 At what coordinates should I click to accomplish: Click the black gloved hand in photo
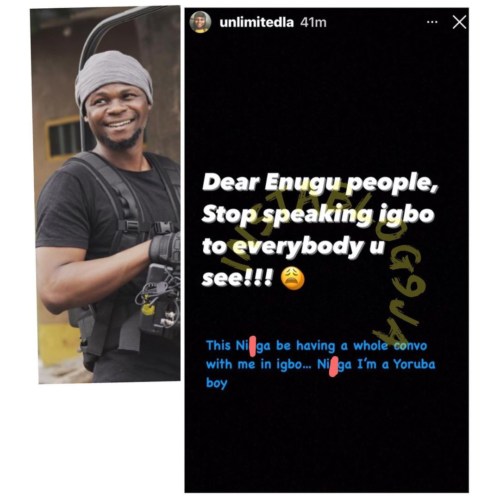click(x=165, y=248)
